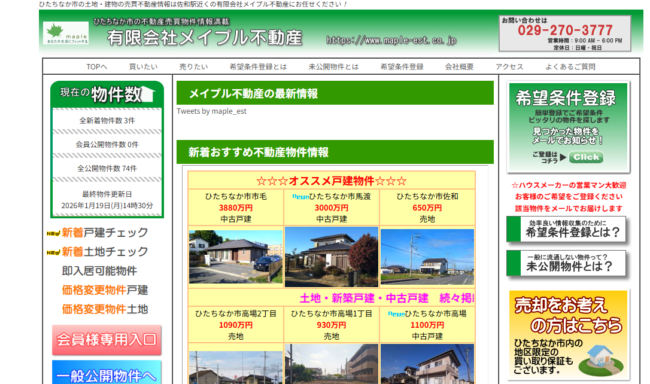Open 未公開物件とは in the navigation bar
Image resolution: width=650 pixels, height=384 pixels.
(x=333, y=67)
